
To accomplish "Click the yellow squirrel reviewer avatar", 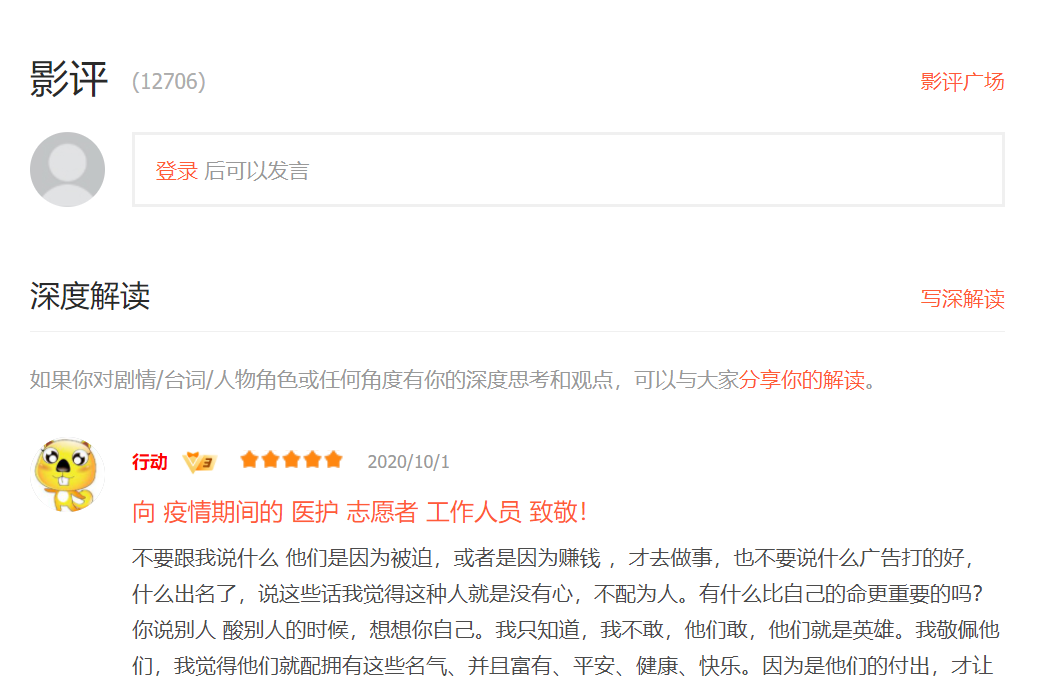I will (x=67, y=475).
